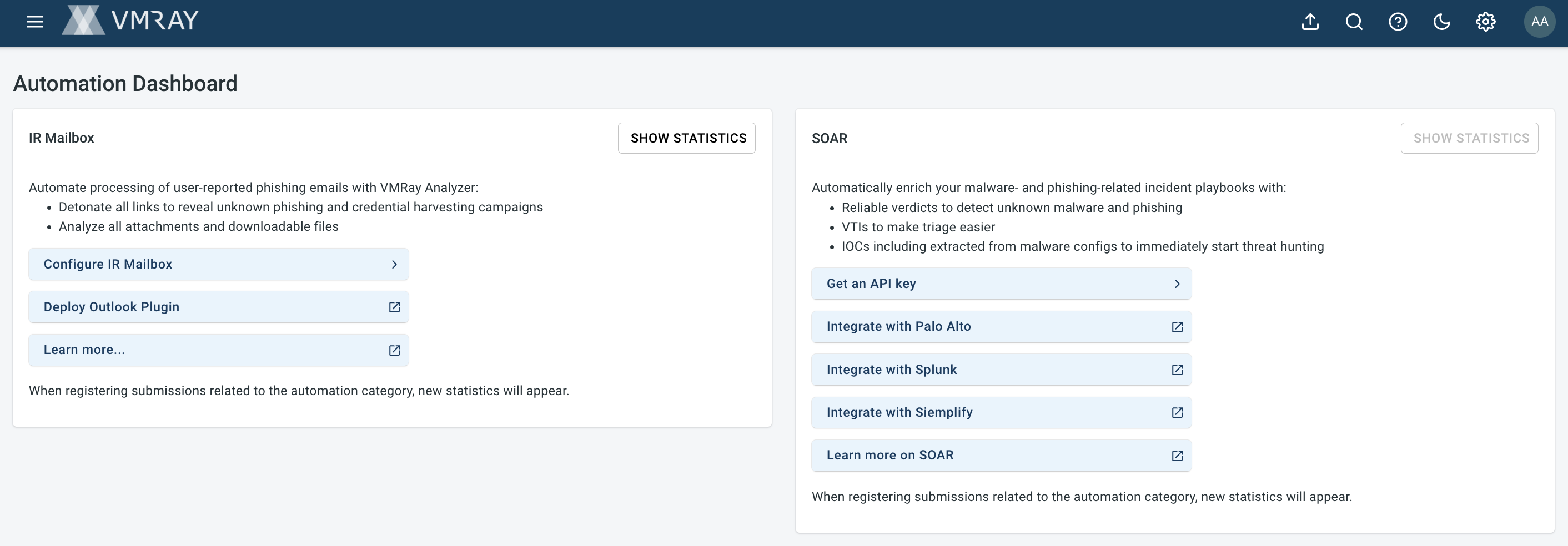
Task: Click text 'Automatically enrich your malware- and phishing-related'
Action: pyautogui.click(x=1049, y=188)
